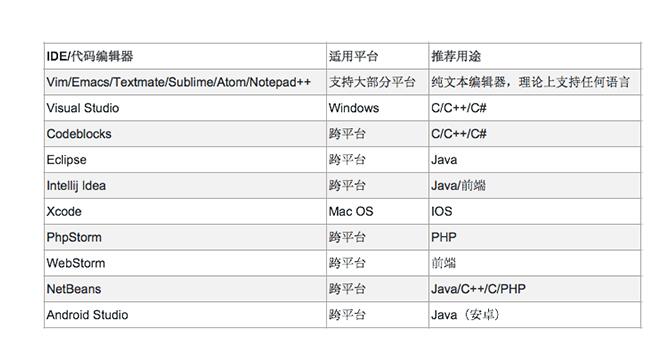The width and height of the screenshot is (649, 361).
Task: Select the PhpStorm cell
Action: coord(185,237)
